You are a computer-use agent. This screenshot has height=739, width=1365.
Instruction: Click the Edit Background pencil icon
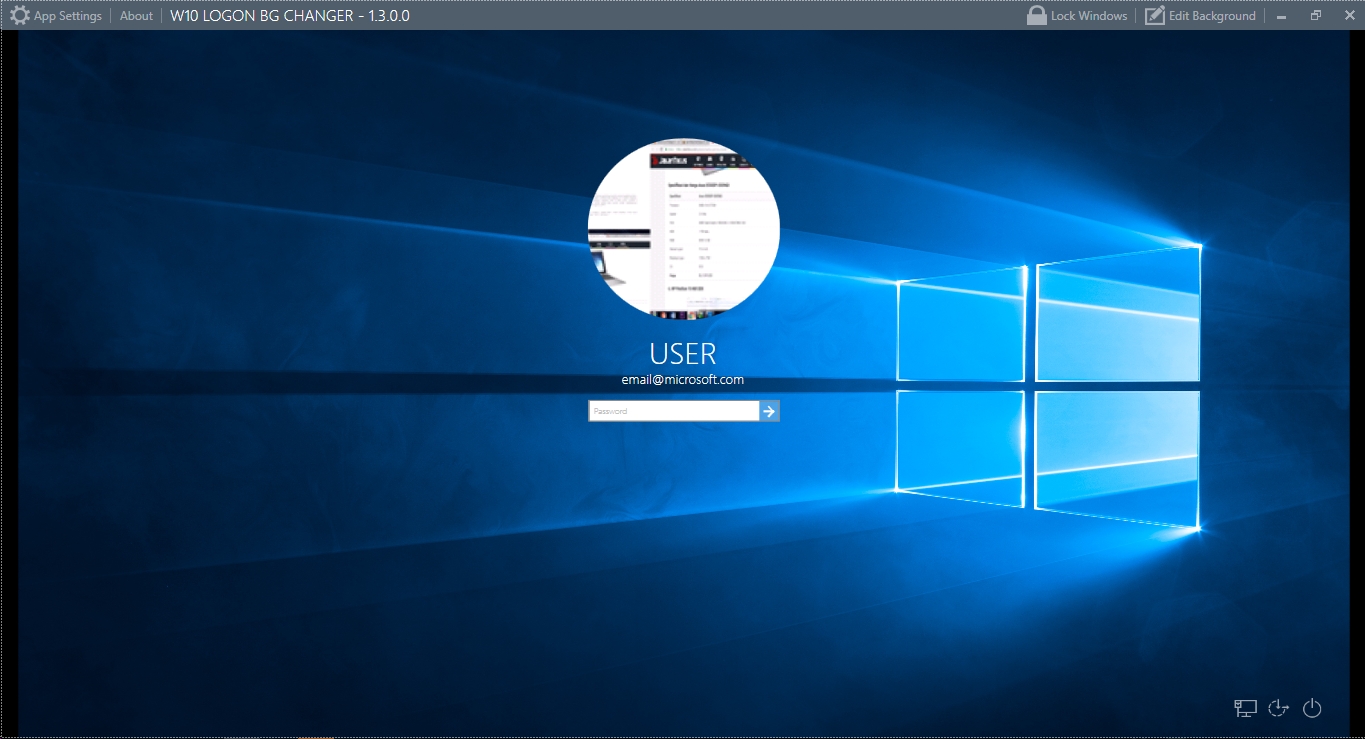pyautogui.click(x=1155, y=15)
